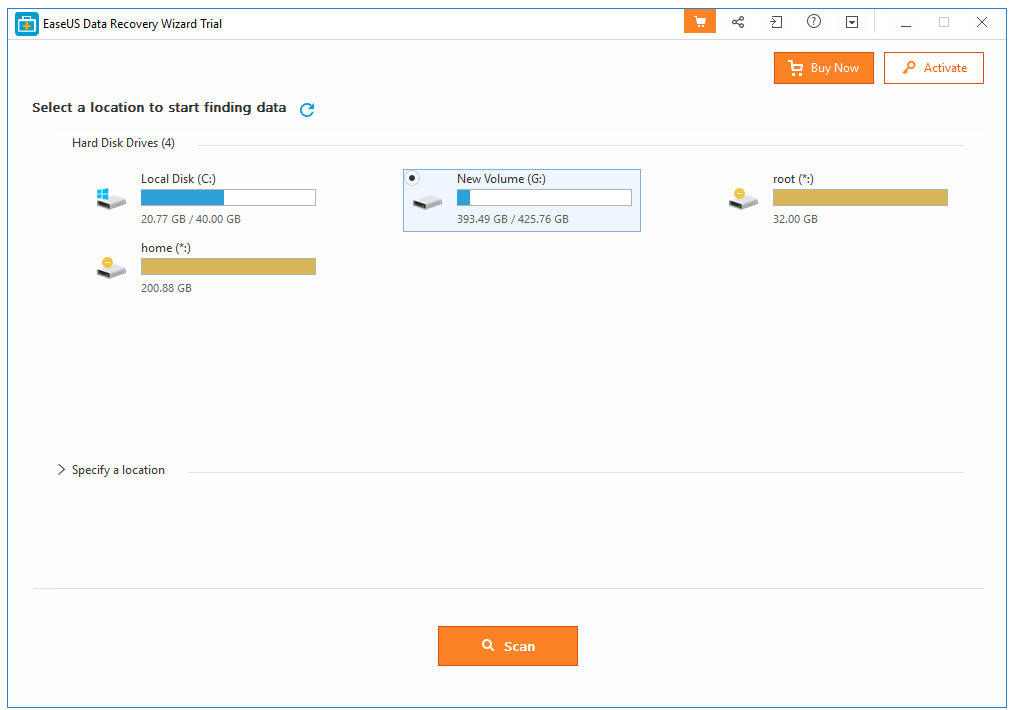Click the import scan status icon
The width and height of the screenshot is (1009, 710).
click(776, 23)
